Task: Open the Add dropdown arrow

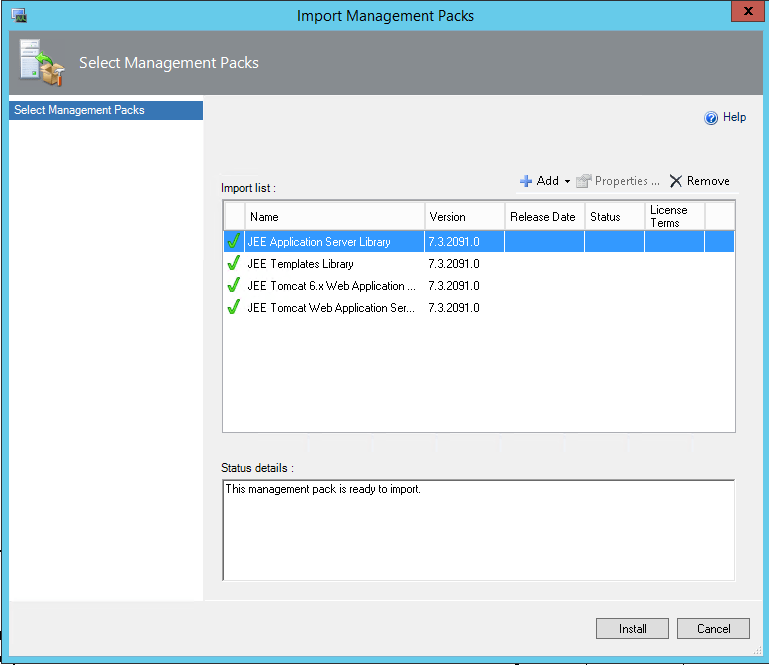Action: click(x=567, y=181)
